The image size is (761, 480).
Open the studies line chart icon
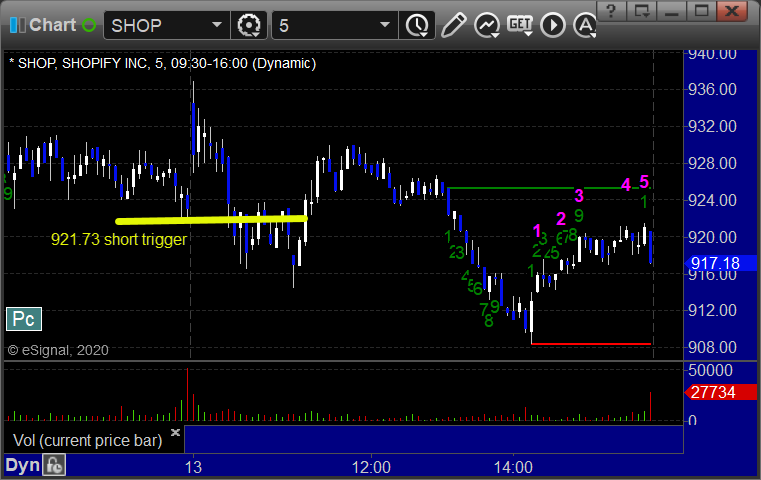pyautogui.click(x=487, y=25)
